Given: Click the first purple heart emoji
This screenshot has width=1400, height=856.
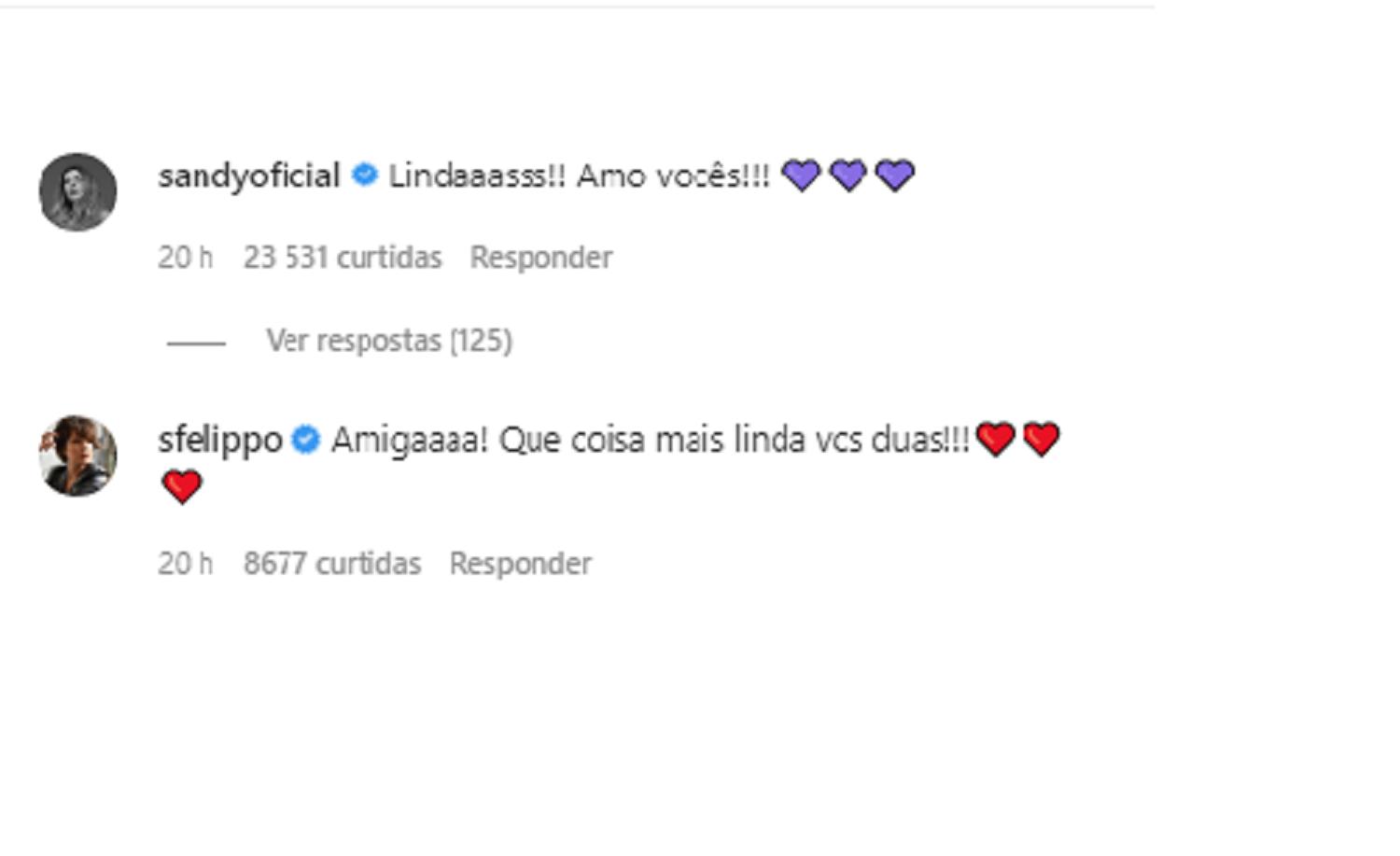Looking at the screenshot, I should point(801,175).
